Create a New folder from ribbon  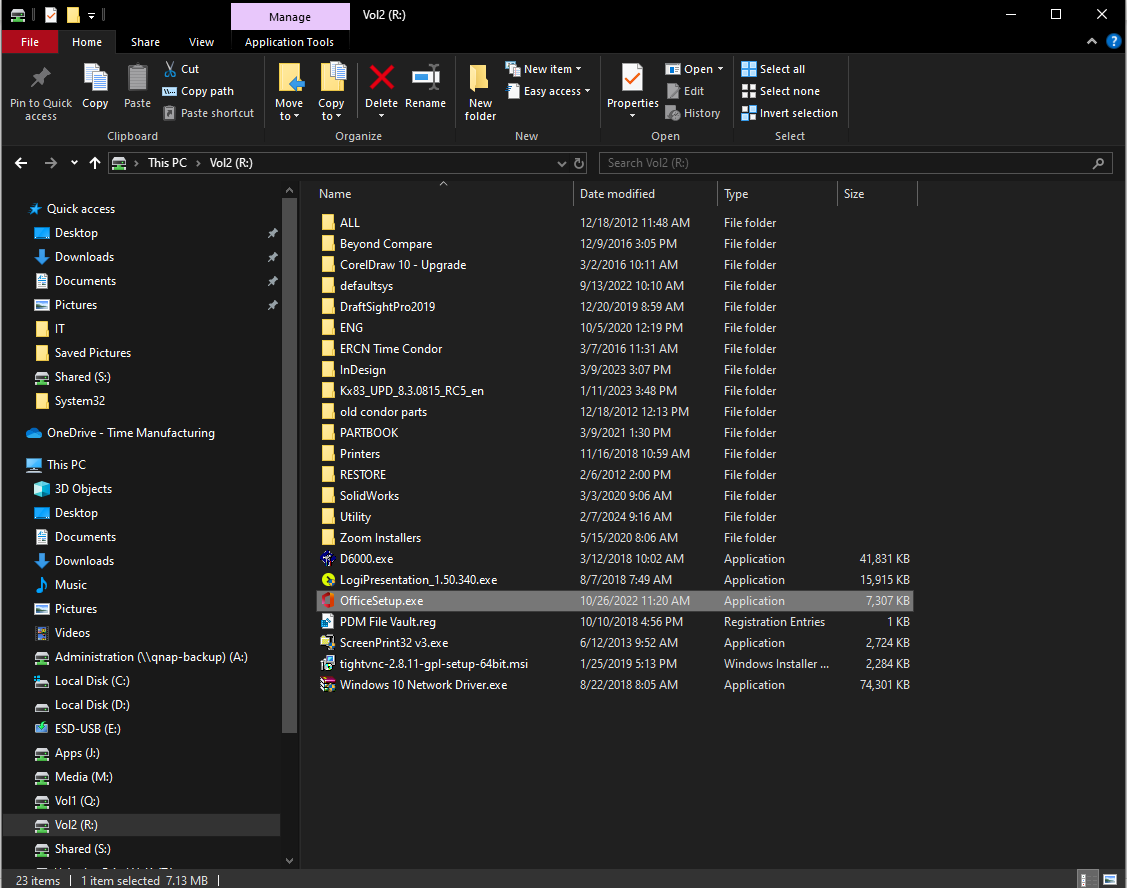click(x=479, y=91)
